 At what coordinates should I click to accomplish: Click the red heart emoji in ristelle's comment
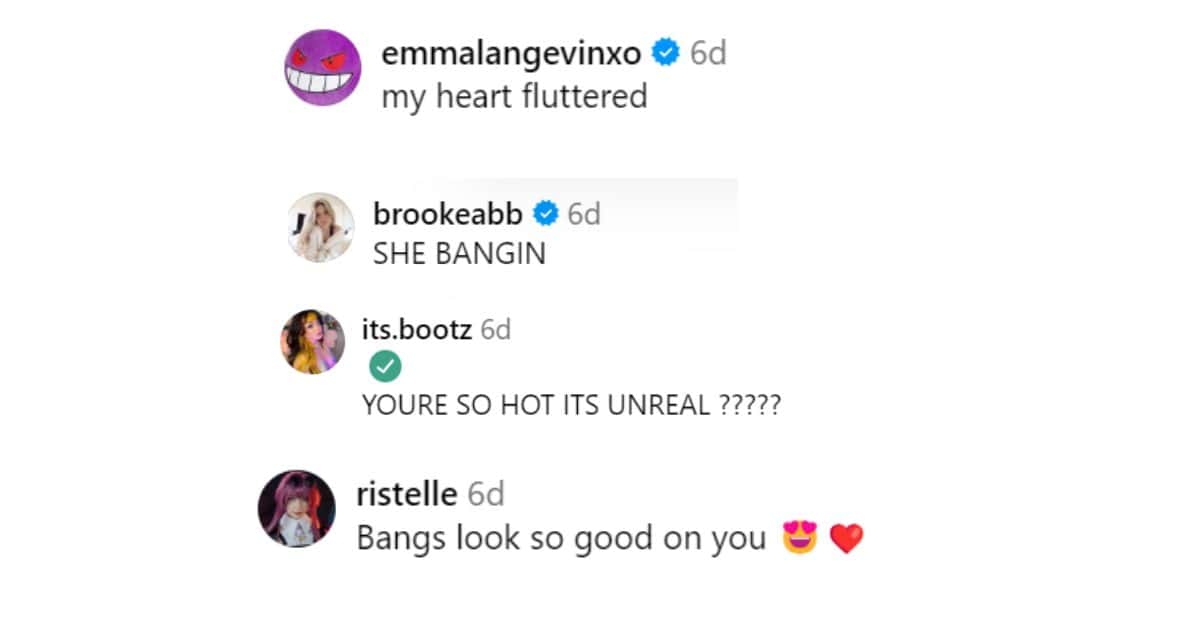[846, 540]
